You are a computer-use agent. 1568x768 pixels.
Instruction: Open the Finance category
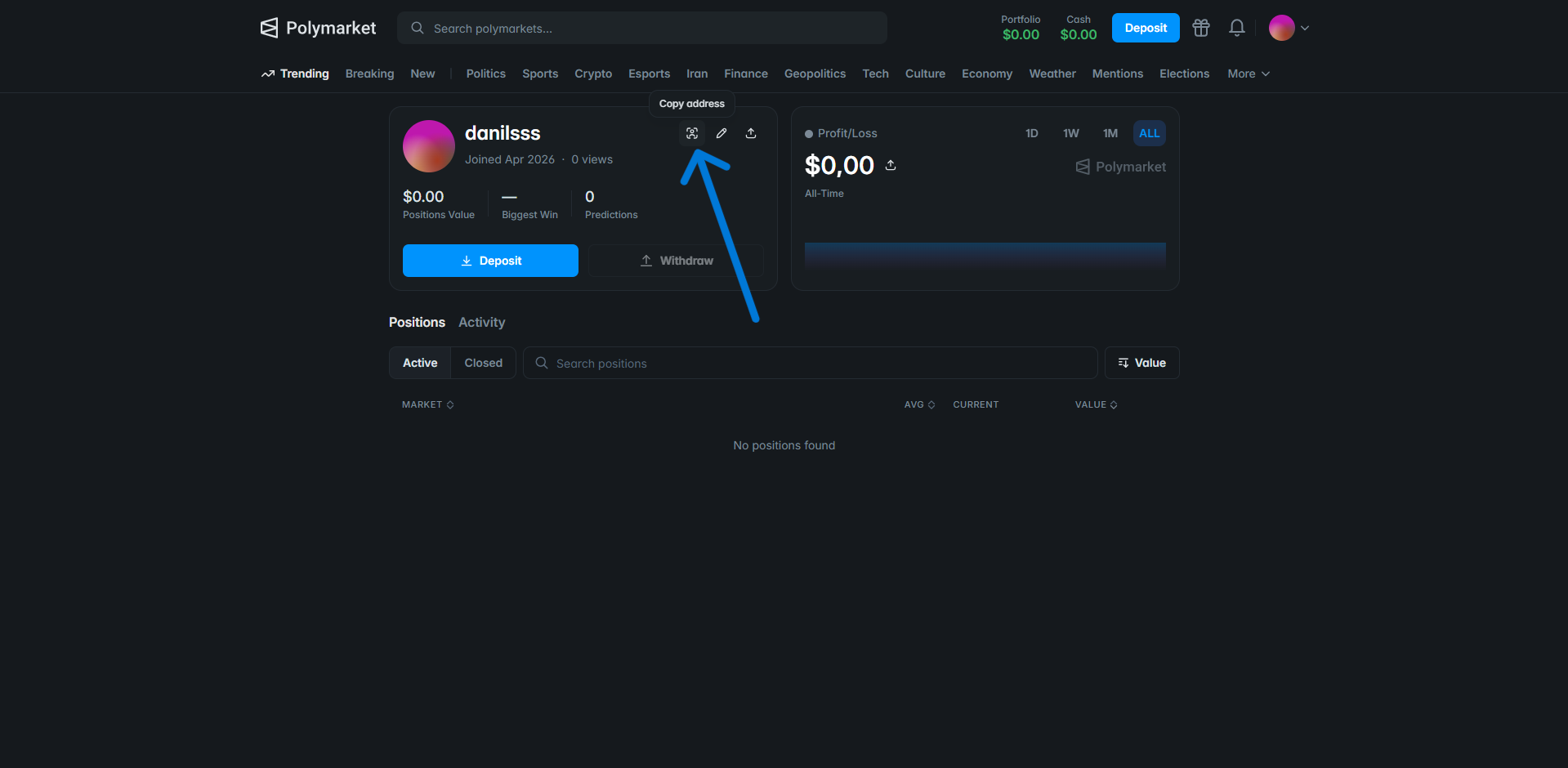[746, 74]
